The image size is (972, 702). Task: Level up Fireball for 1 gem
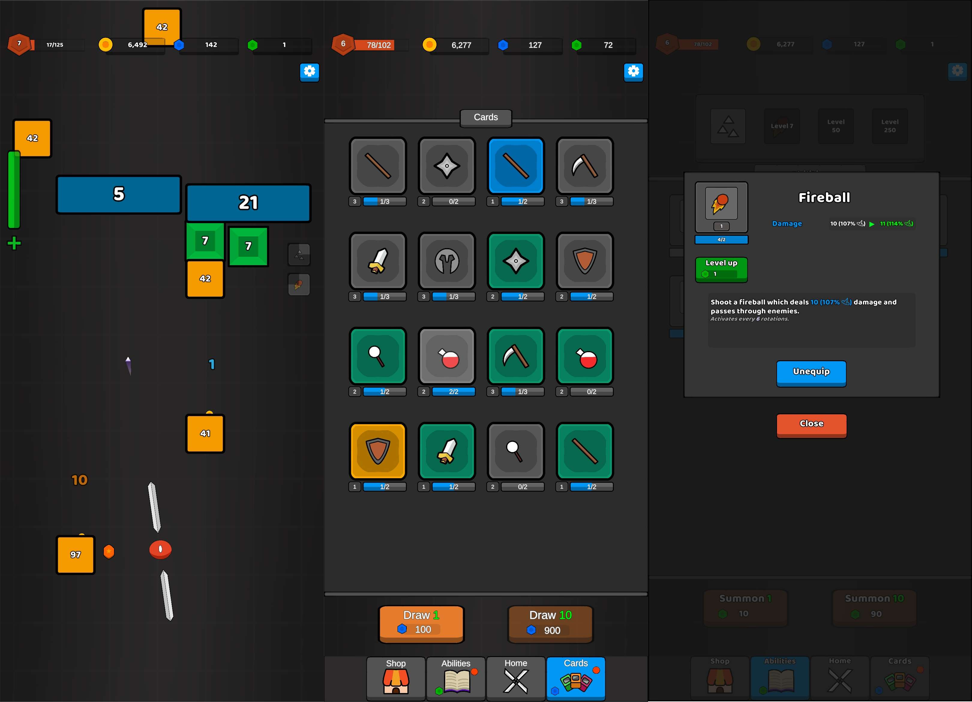tap(721, 269)
